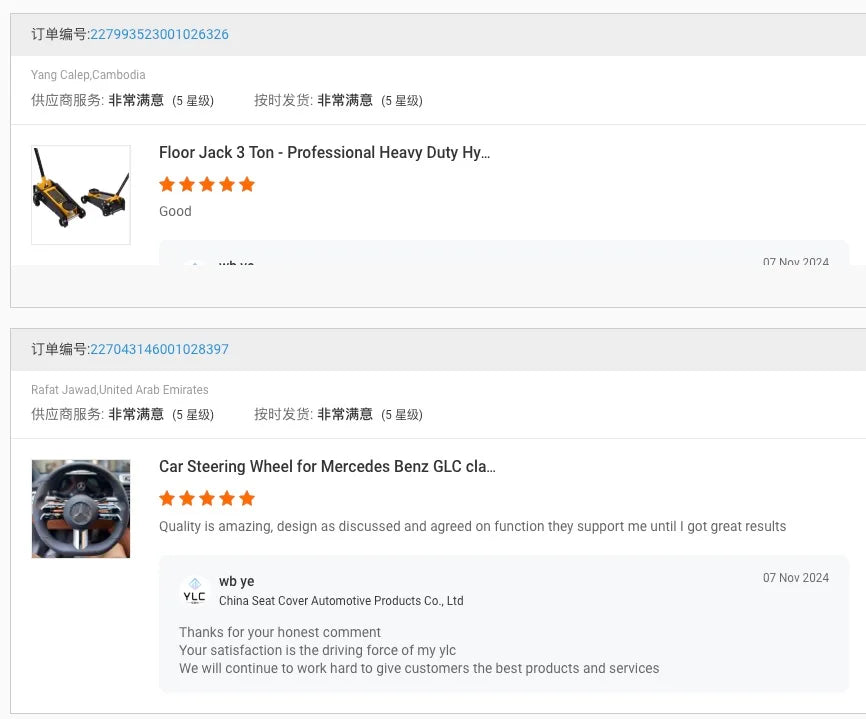The width and height of the screenshot is (866, 719).
Task: Click reviewer Rafat Jawad, United Arab Emirates
Action: [x=120, y=390]
